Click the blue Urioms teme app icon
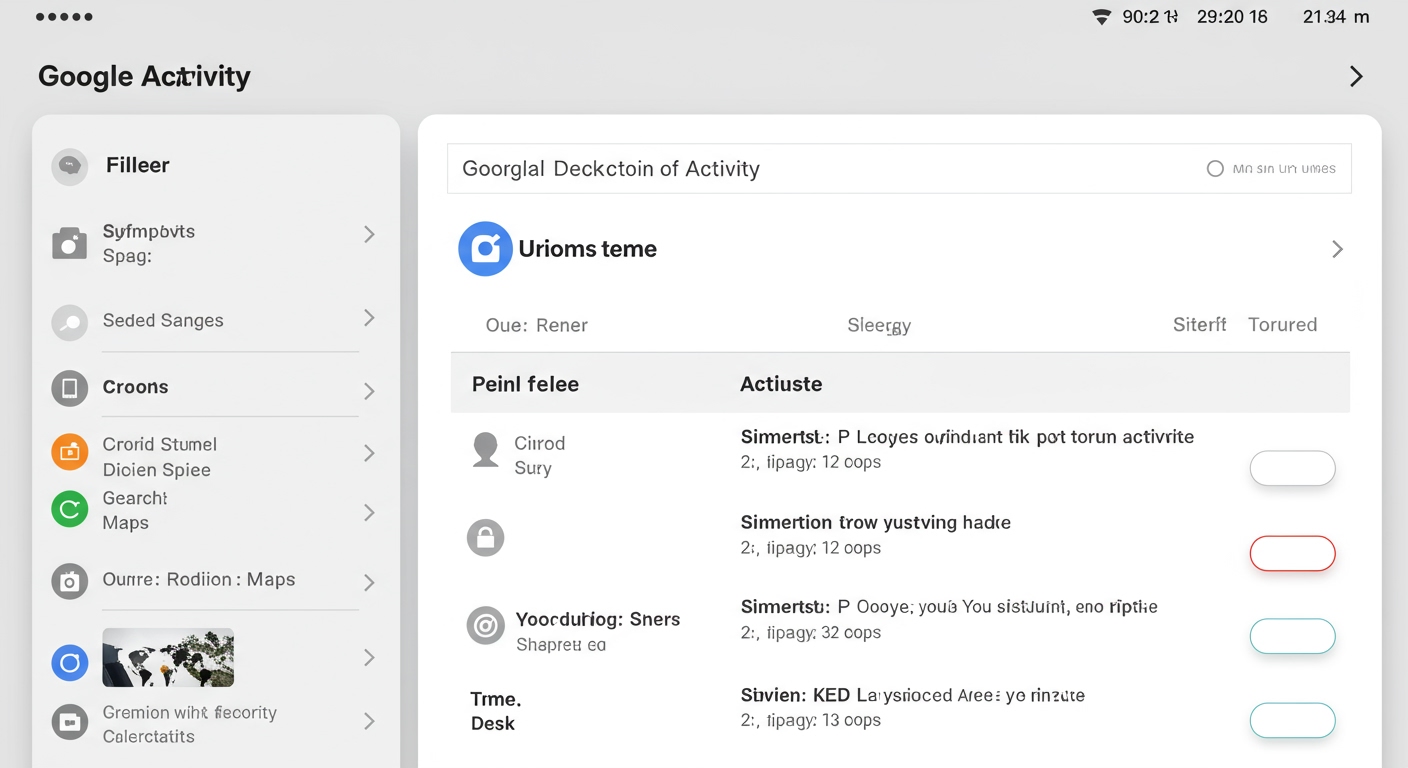 tap(485, 249)
